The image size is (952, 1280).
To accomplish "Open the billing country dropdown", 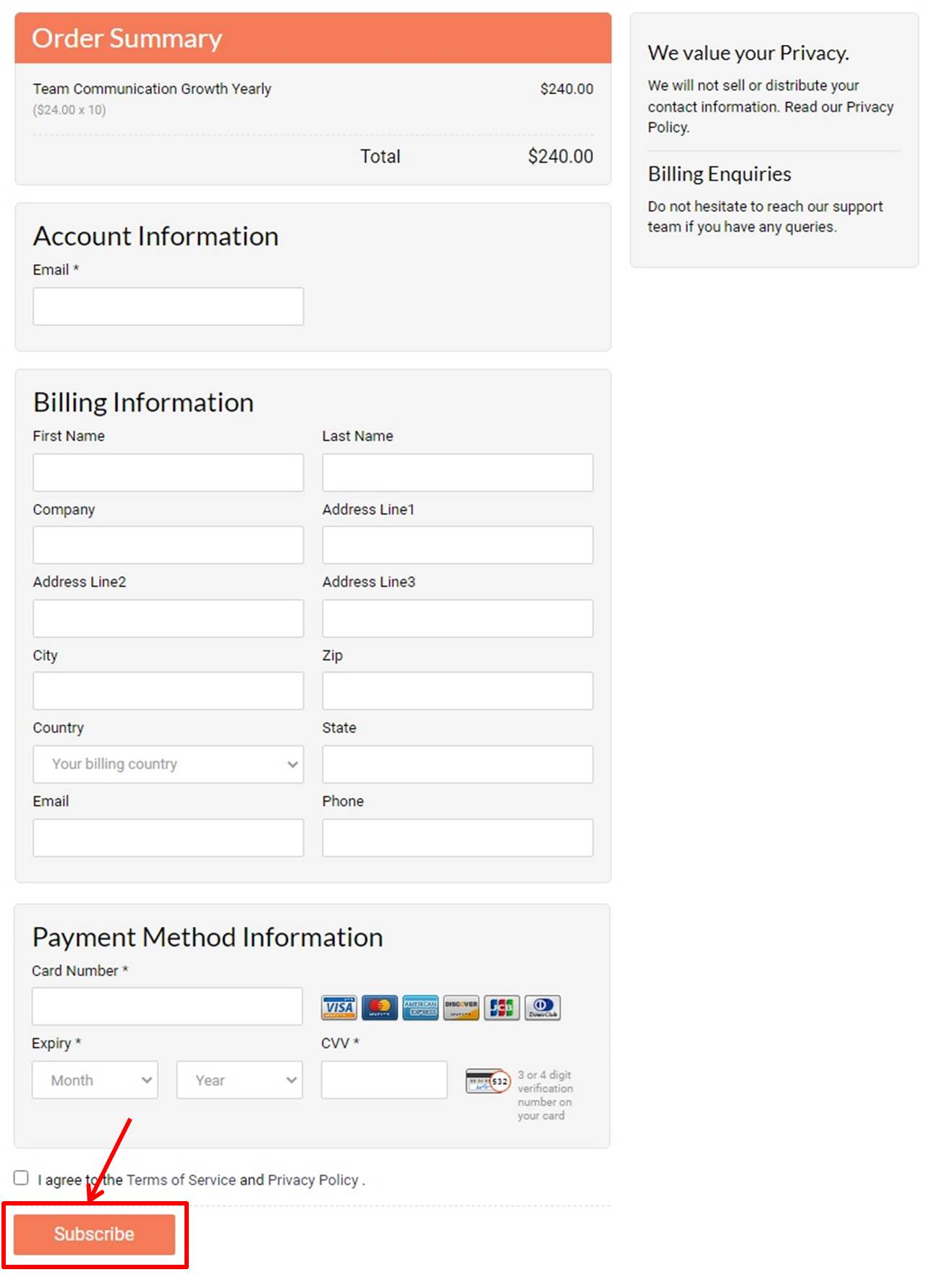I will pyautogui.click(x=168, y=764).
